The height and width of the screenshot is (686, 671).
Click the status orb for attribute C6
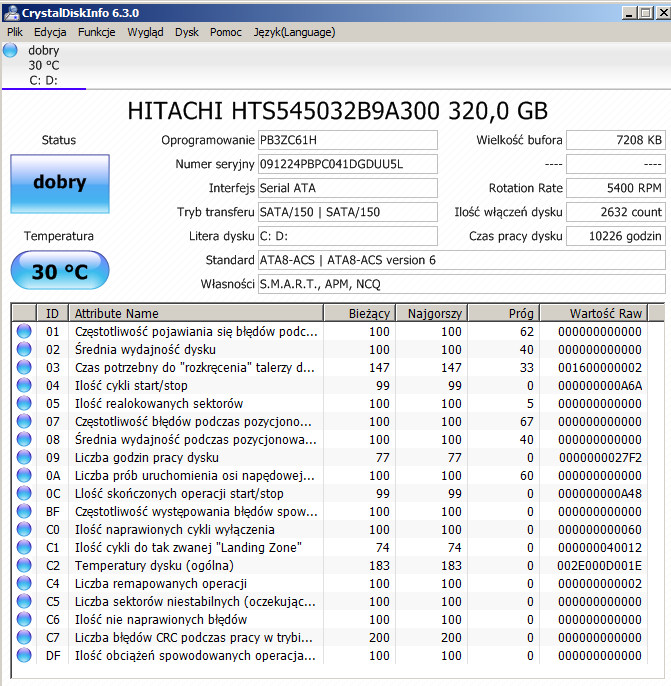tap(24, 619)
